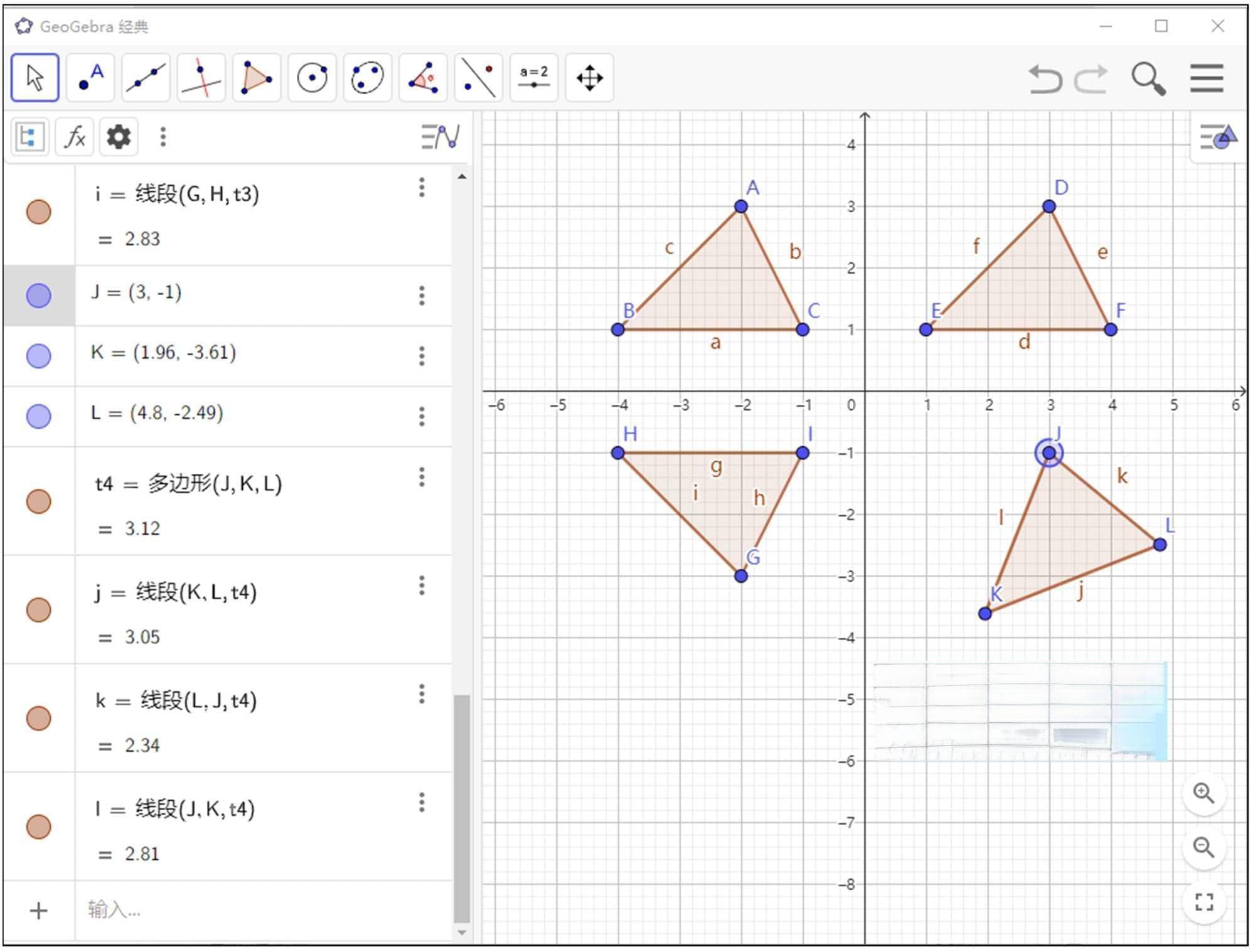
Task: Click the text L = (4.8, -2.49)
Action: [157, 413]
